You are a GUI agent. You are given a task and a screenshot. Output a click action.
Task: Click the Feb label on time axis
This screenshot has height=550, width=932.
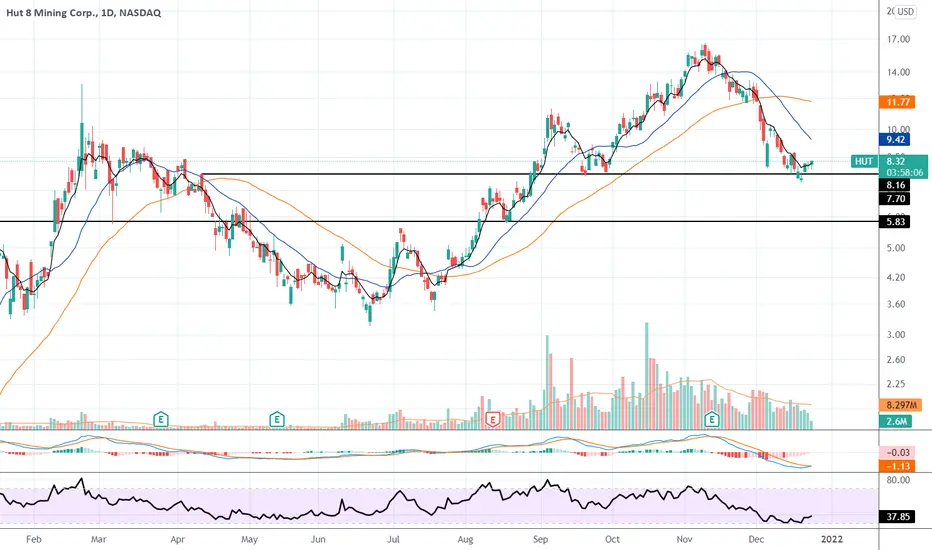tap(34, 539)
